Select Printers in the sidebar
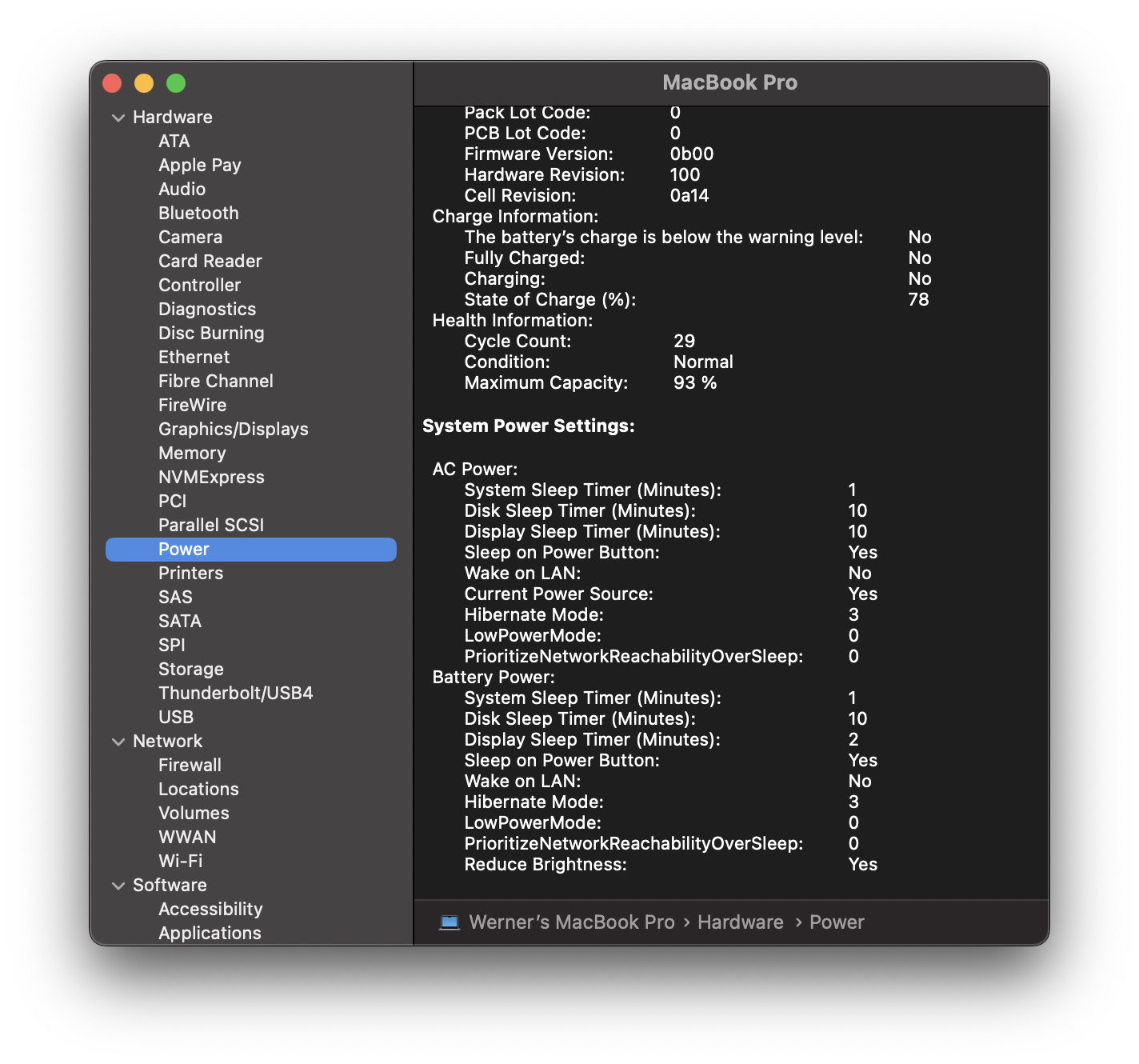The height and width of the screenshot is (1064, 1139). (x=190, y=573)
